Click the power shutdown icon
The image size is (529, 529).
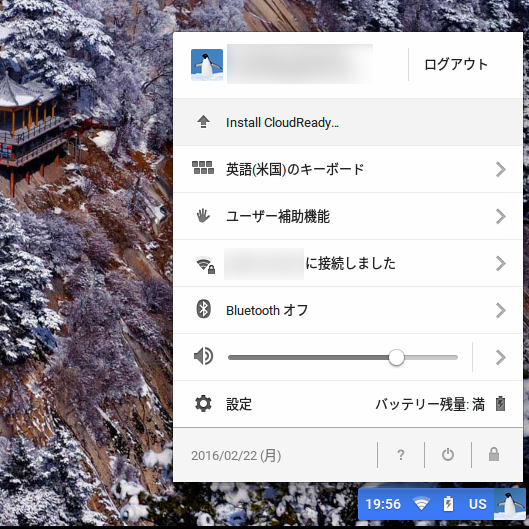tap(448, 455)
